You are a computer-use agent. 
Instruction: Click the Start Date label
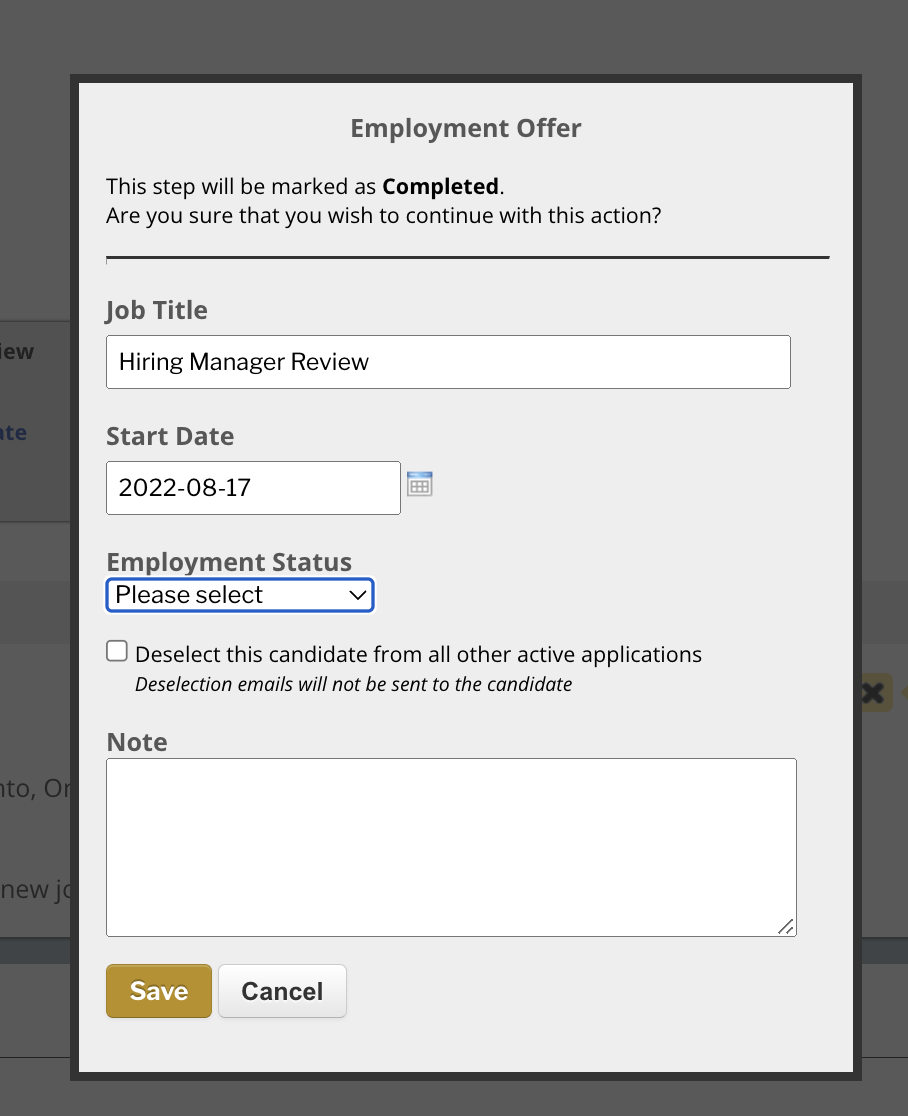170,436
